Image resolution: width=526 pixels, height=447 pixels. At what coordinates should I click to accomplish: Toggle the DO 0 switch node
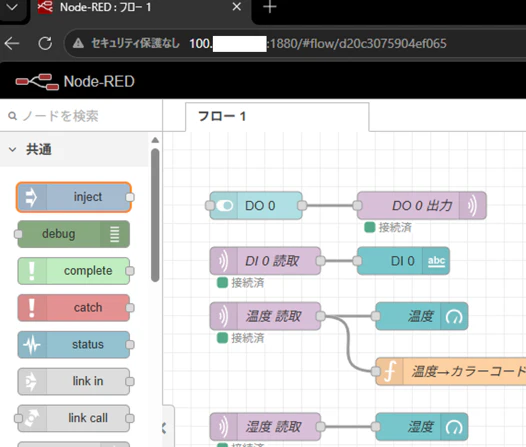click(x=224, y=205)
